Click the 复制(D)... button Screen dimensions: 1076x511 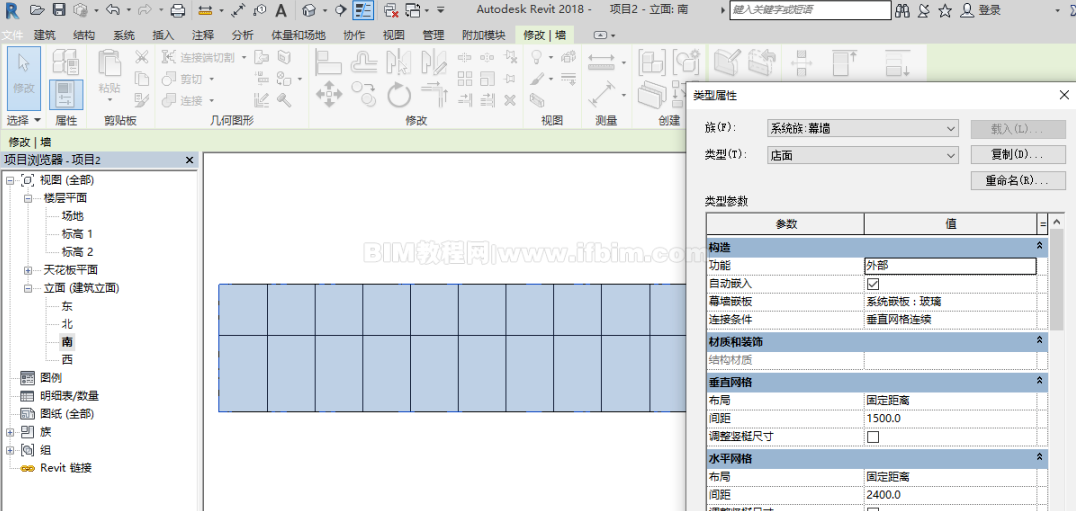point(1018,155)
